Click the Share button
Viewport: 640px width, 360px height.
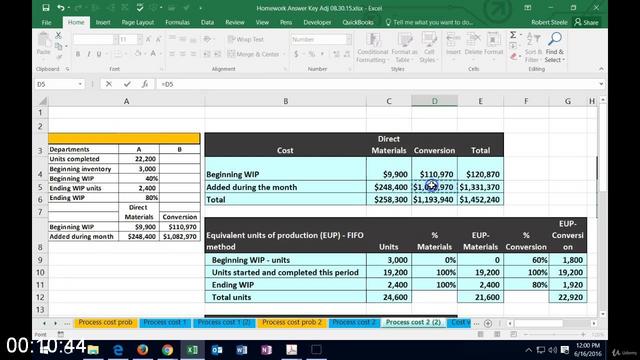tap(587, 22)
